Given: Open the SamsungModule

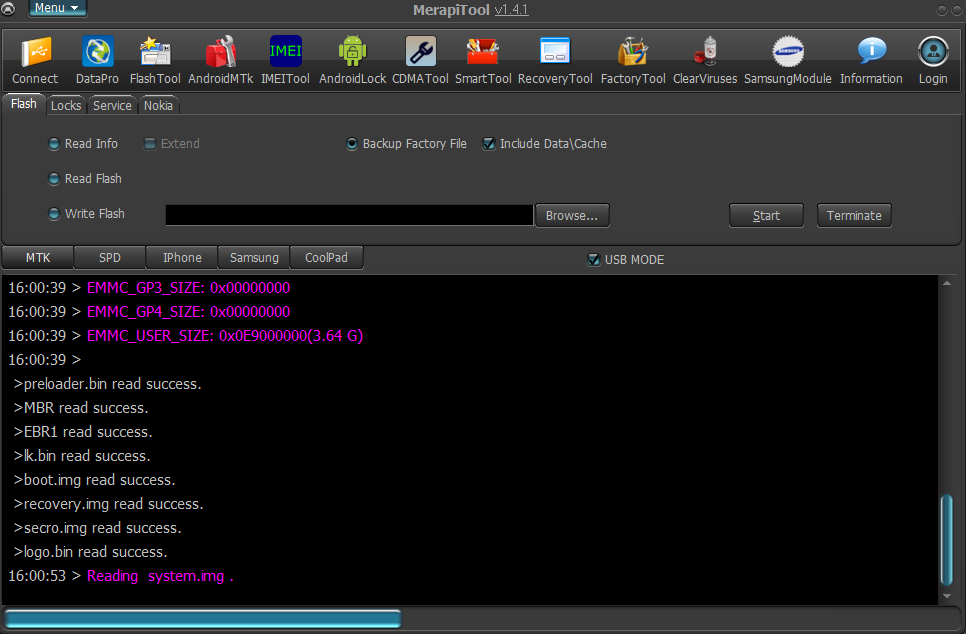Looking at the screenshot, I should tap(787, 61).
